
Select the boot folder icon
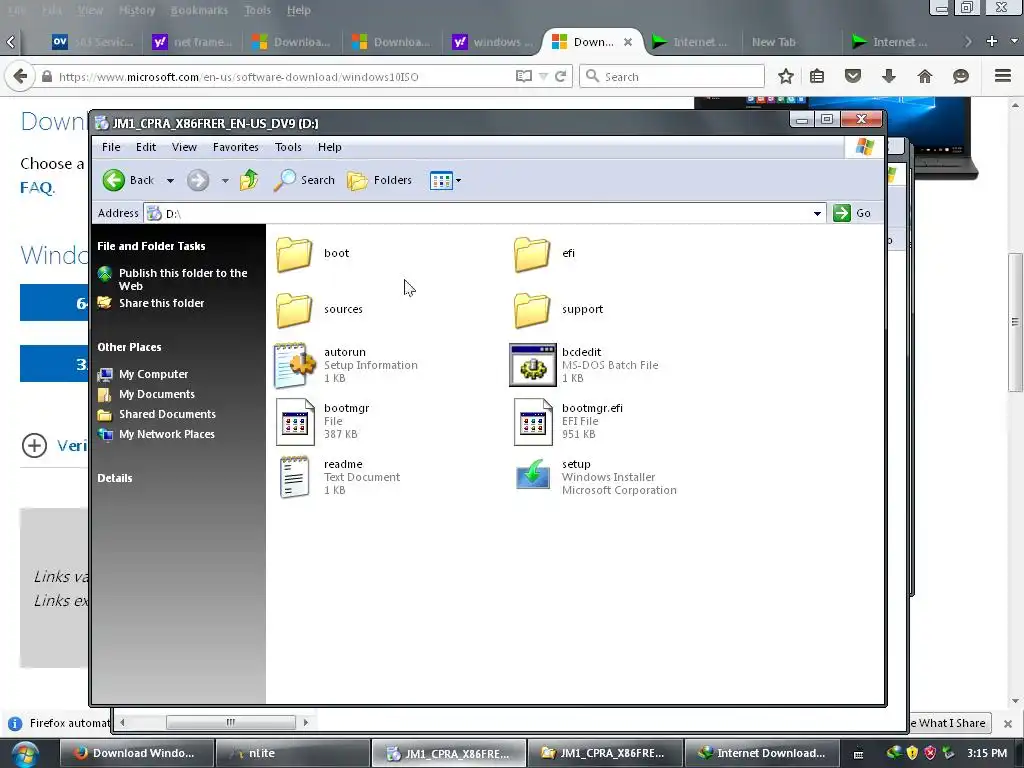[294, 254]
